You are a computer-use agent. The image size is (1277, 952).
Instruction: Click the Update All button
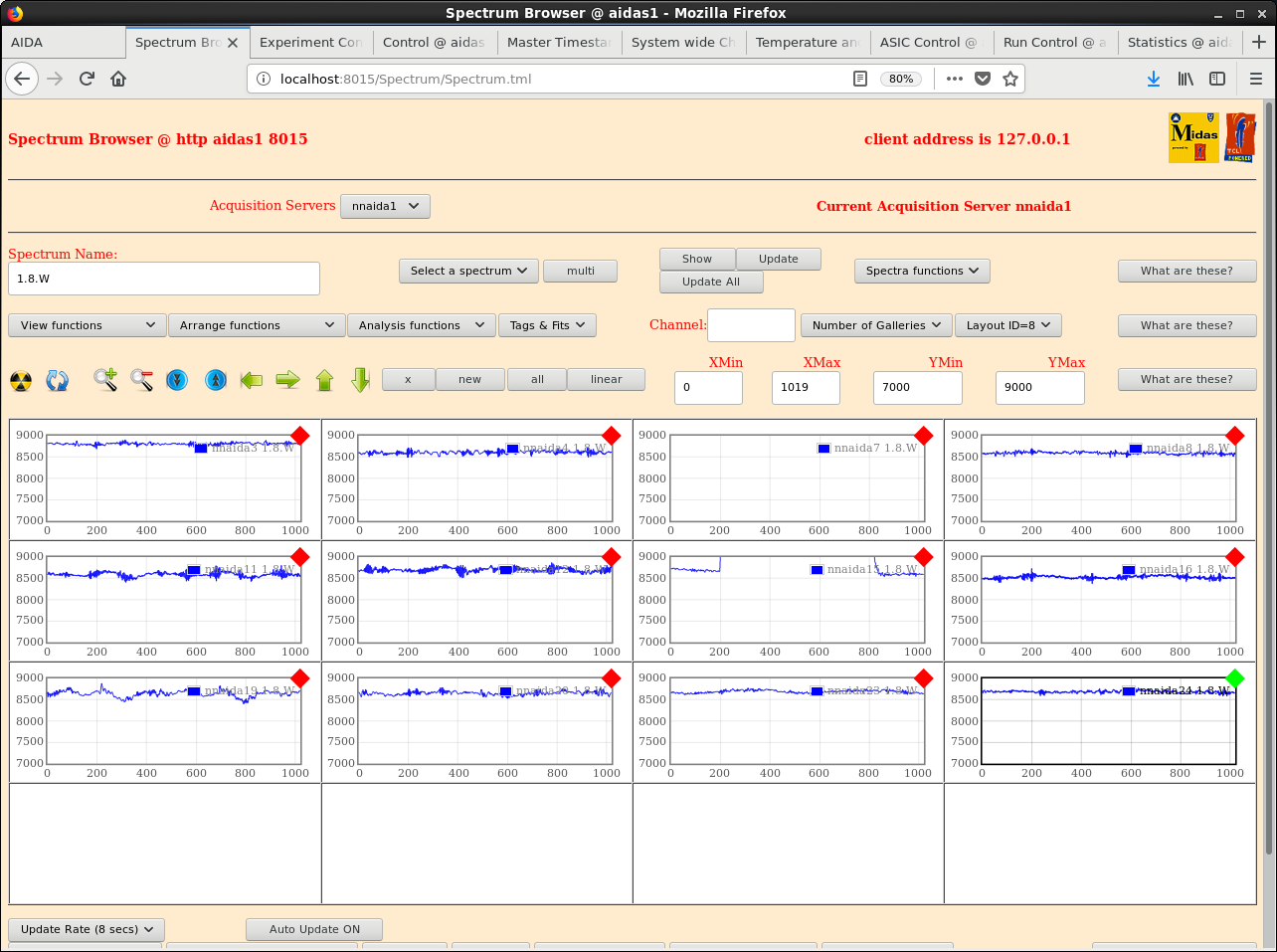pos(711,282)
